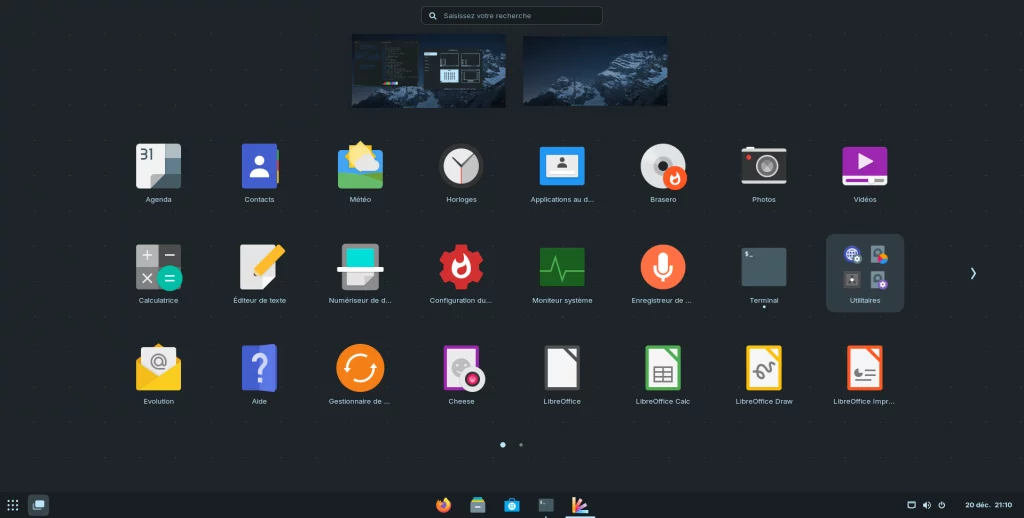
Task: Open Moniteur système
Action: pyautogui.click(x=562, y=268)
